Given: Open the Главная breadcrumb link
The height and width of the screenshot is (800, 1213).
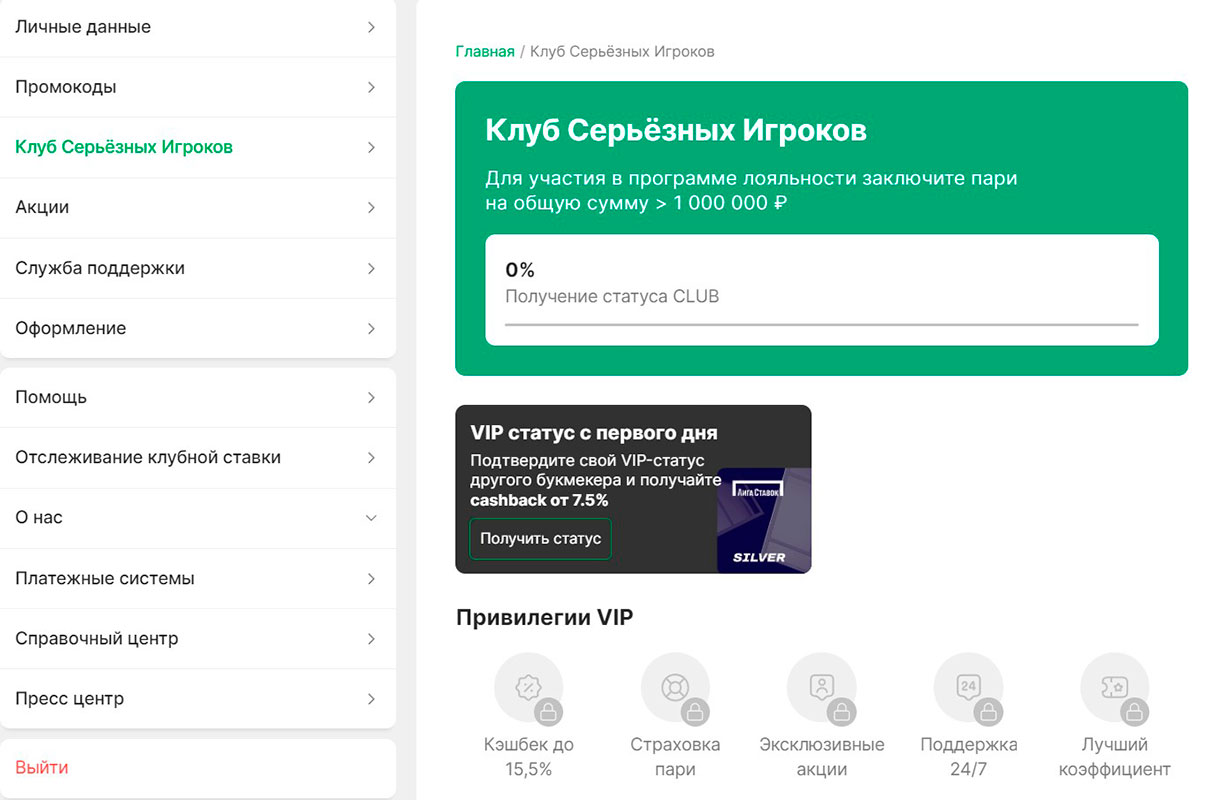Looking at the screenshot, I should point(484,50).
